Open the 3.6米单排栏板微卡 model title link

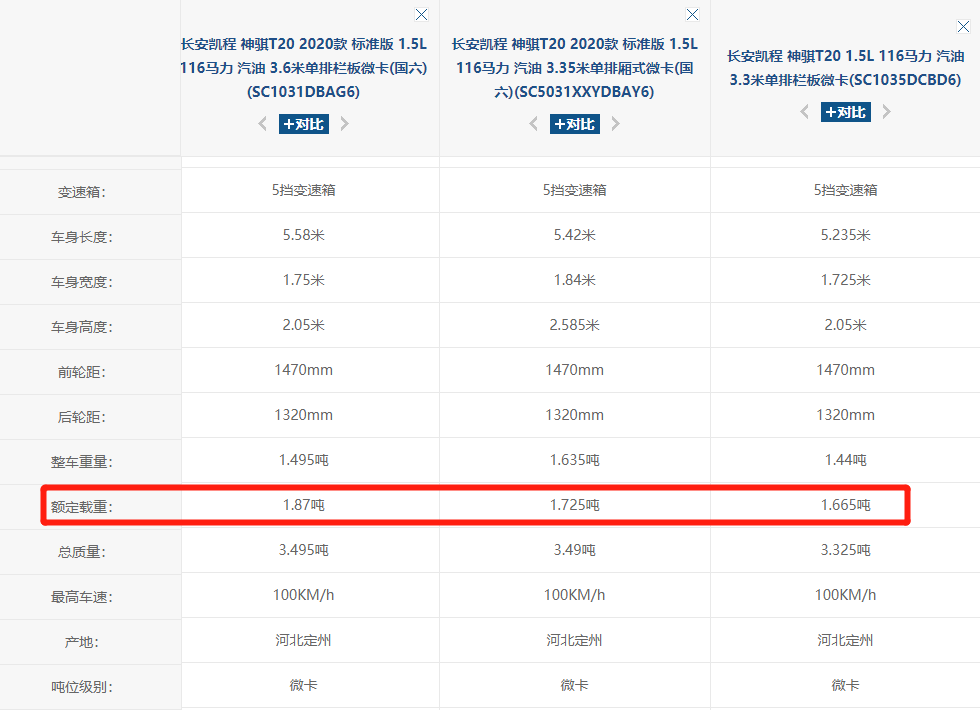pyautogui.click(x=304, y=68)
